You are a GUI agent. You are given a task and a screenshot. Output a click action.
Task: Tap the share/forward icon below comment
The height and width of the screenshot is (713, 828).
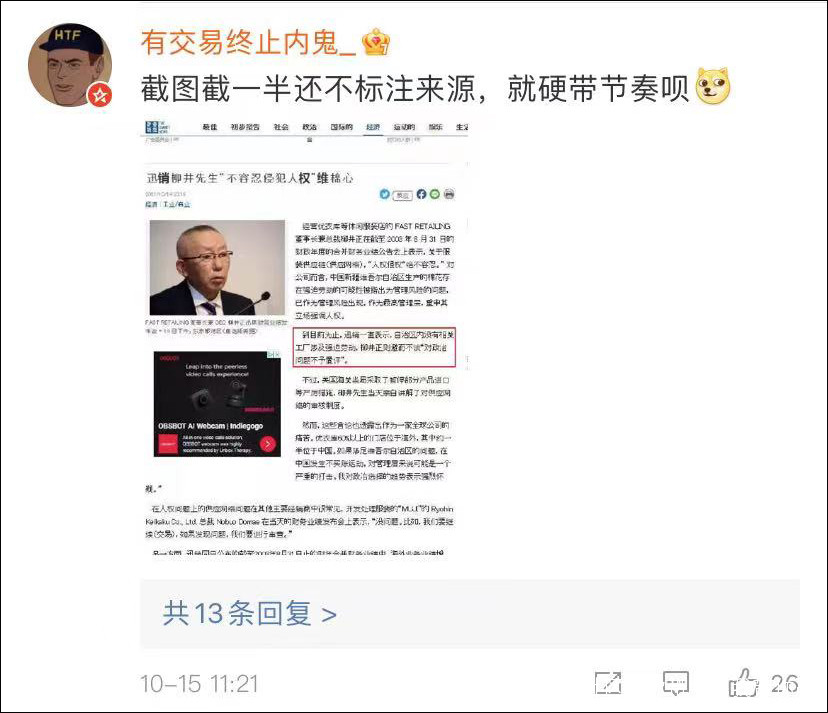(608, 683)
